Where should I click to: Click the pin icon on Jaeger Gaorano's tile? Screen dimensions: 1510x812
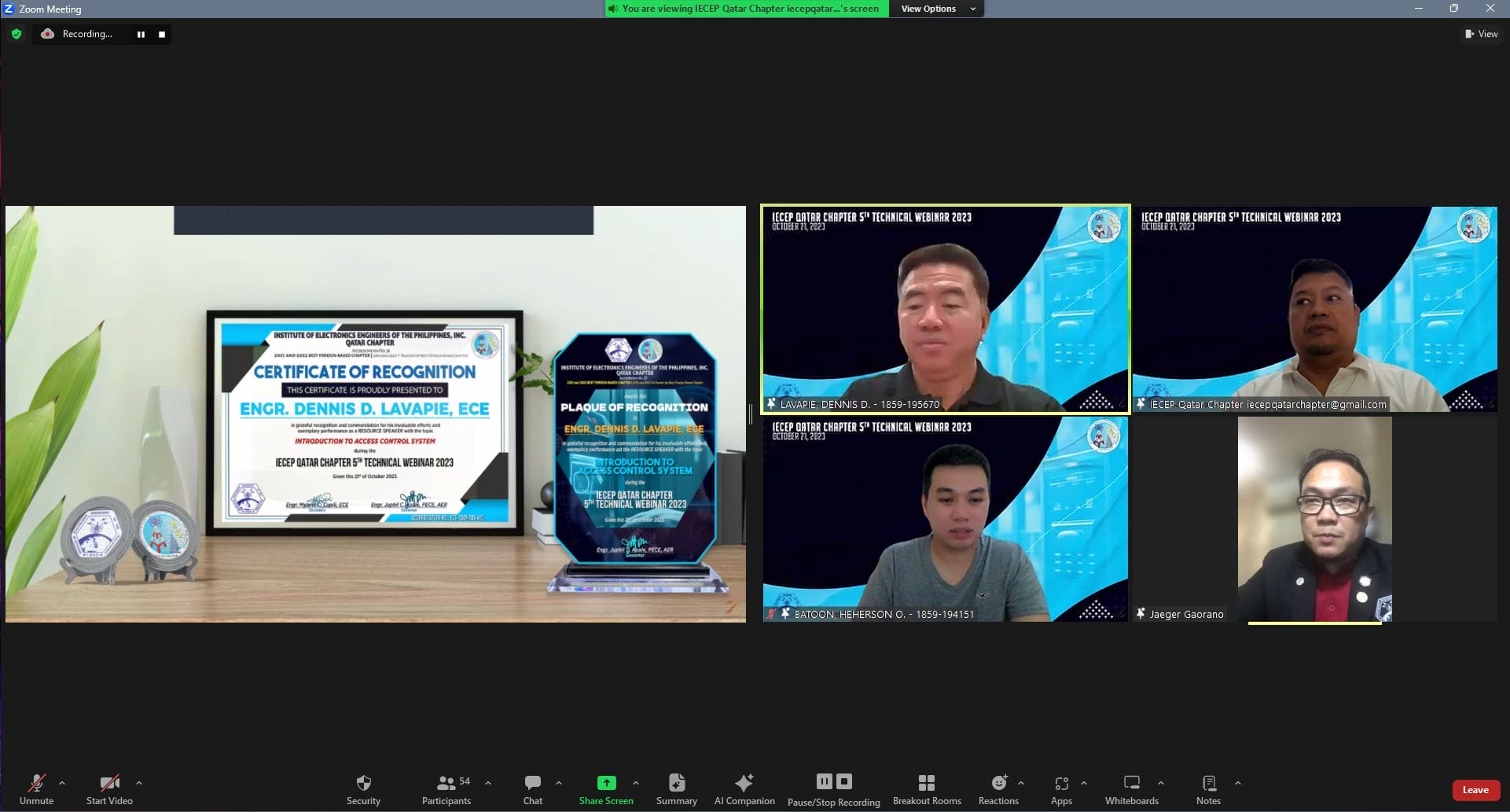point(1141,613)
